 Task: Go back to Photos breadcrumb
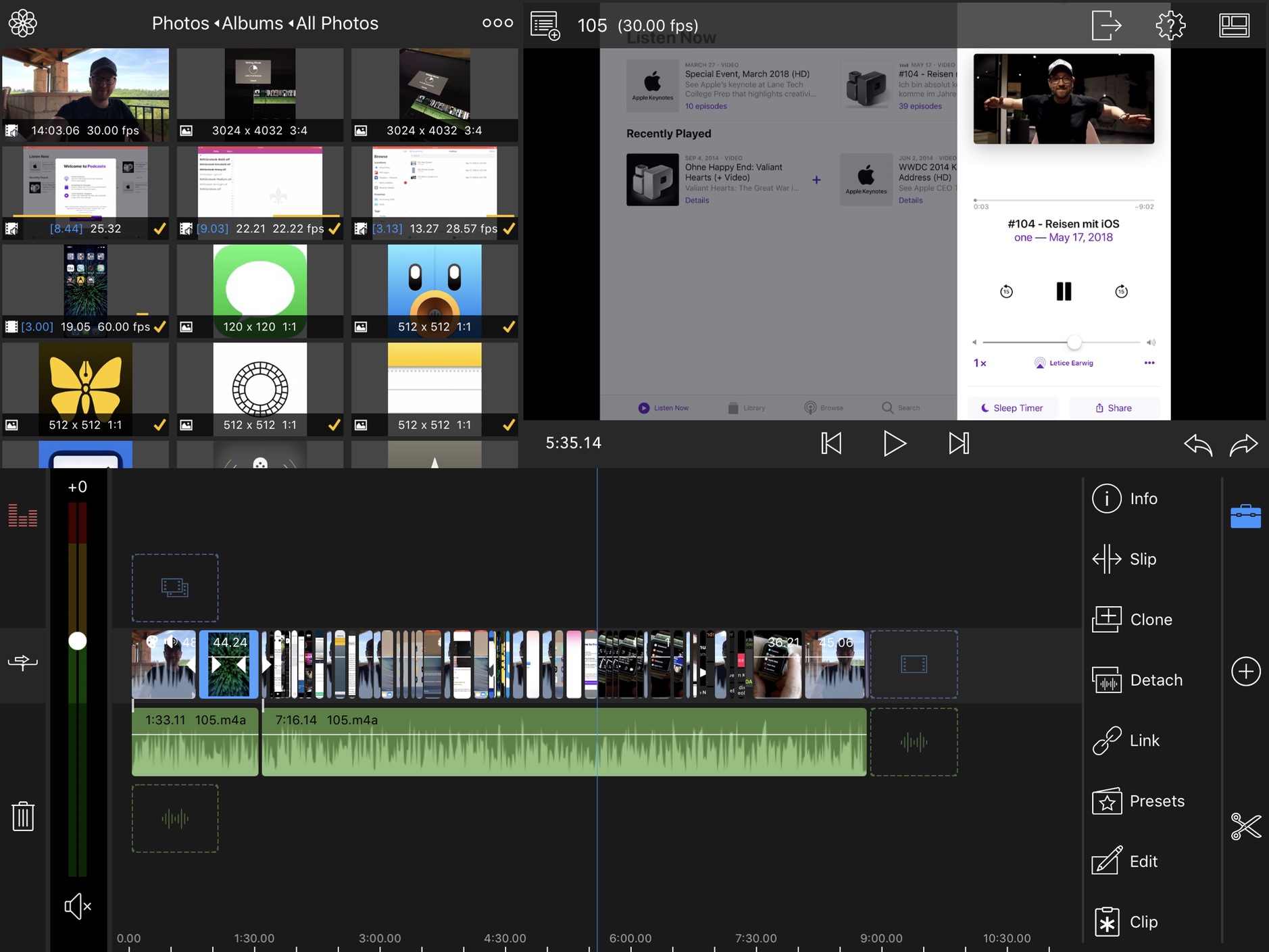pyautogui.click(x=180, y=23)
